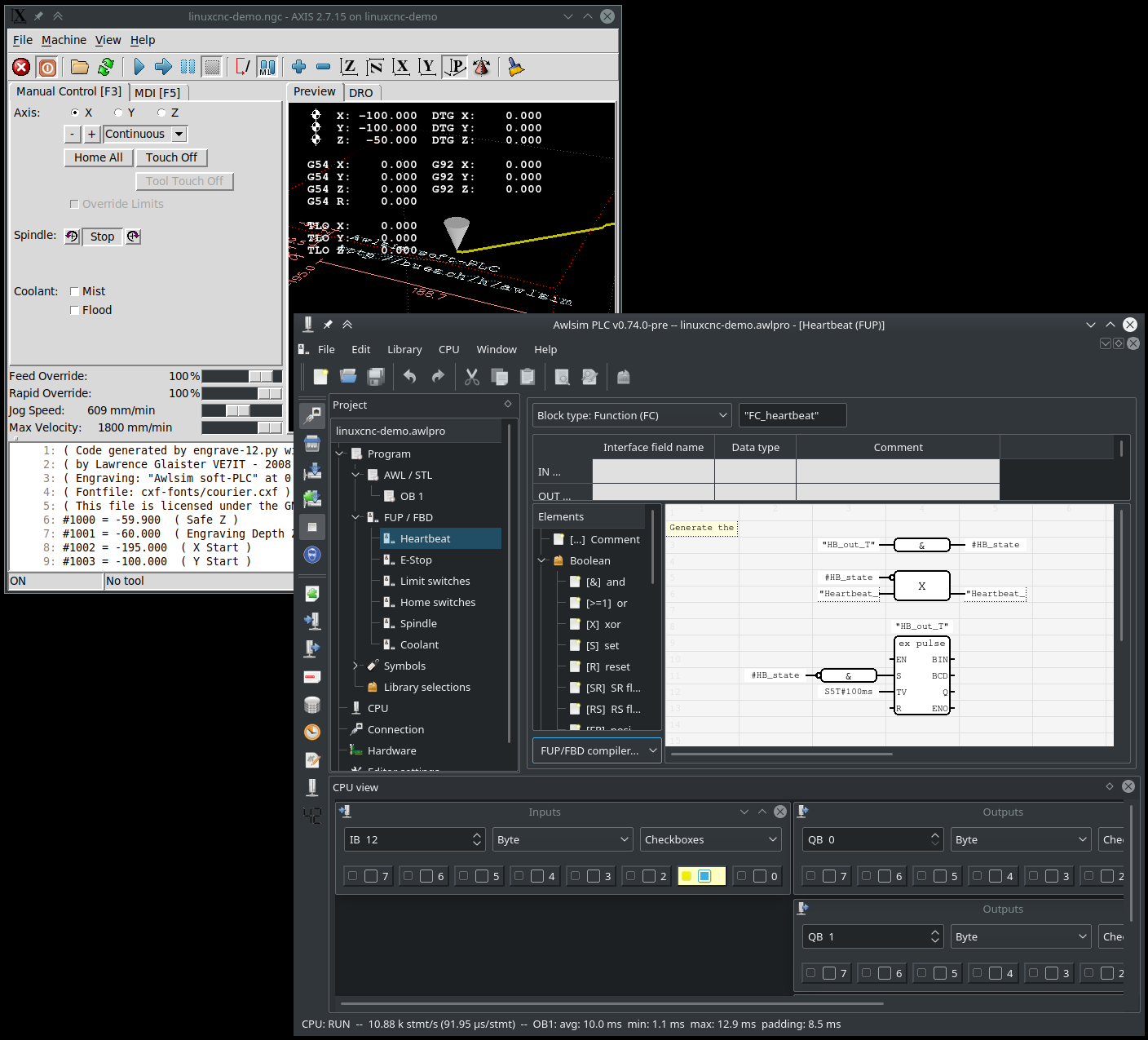Run the program with play icon
This screenshot has height=1040, width=1148.
click(139, 67)
